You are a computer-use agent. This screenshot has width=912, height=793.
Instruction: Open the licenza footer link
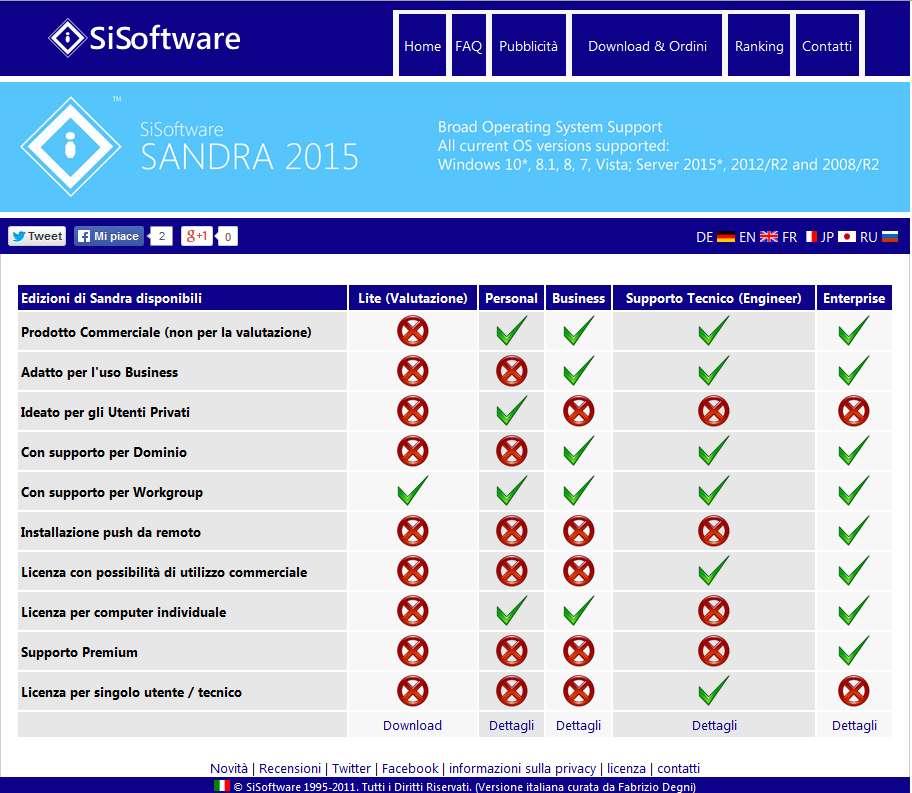[626, 769]
